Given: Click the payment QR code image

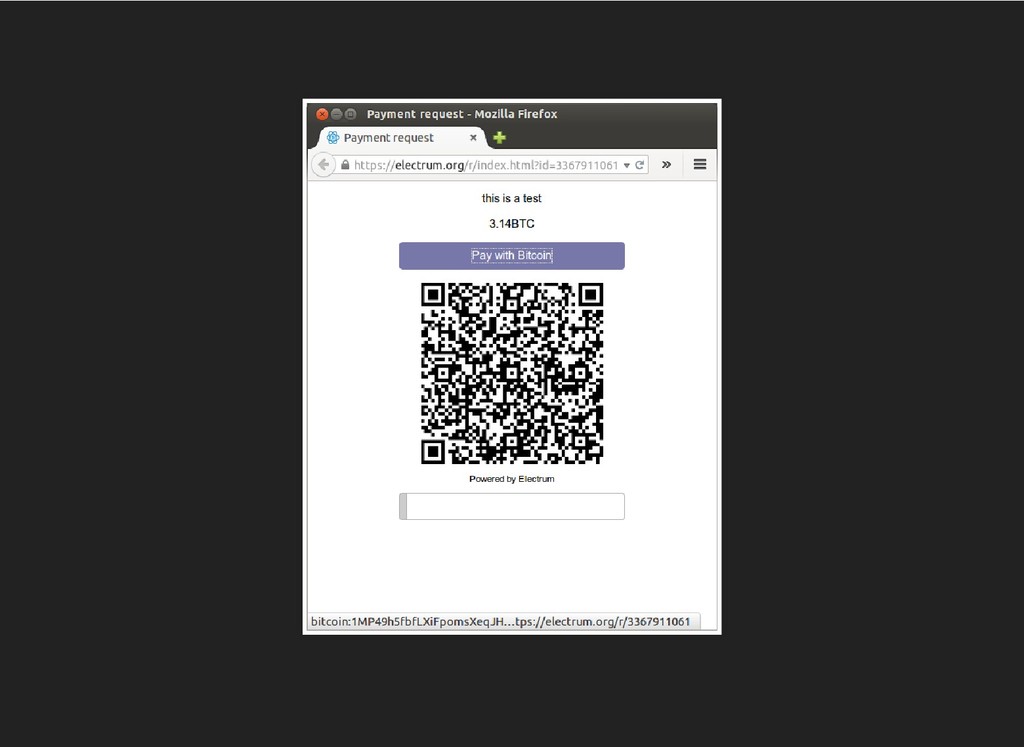Looking at the screenshot, I should [512, 374].
